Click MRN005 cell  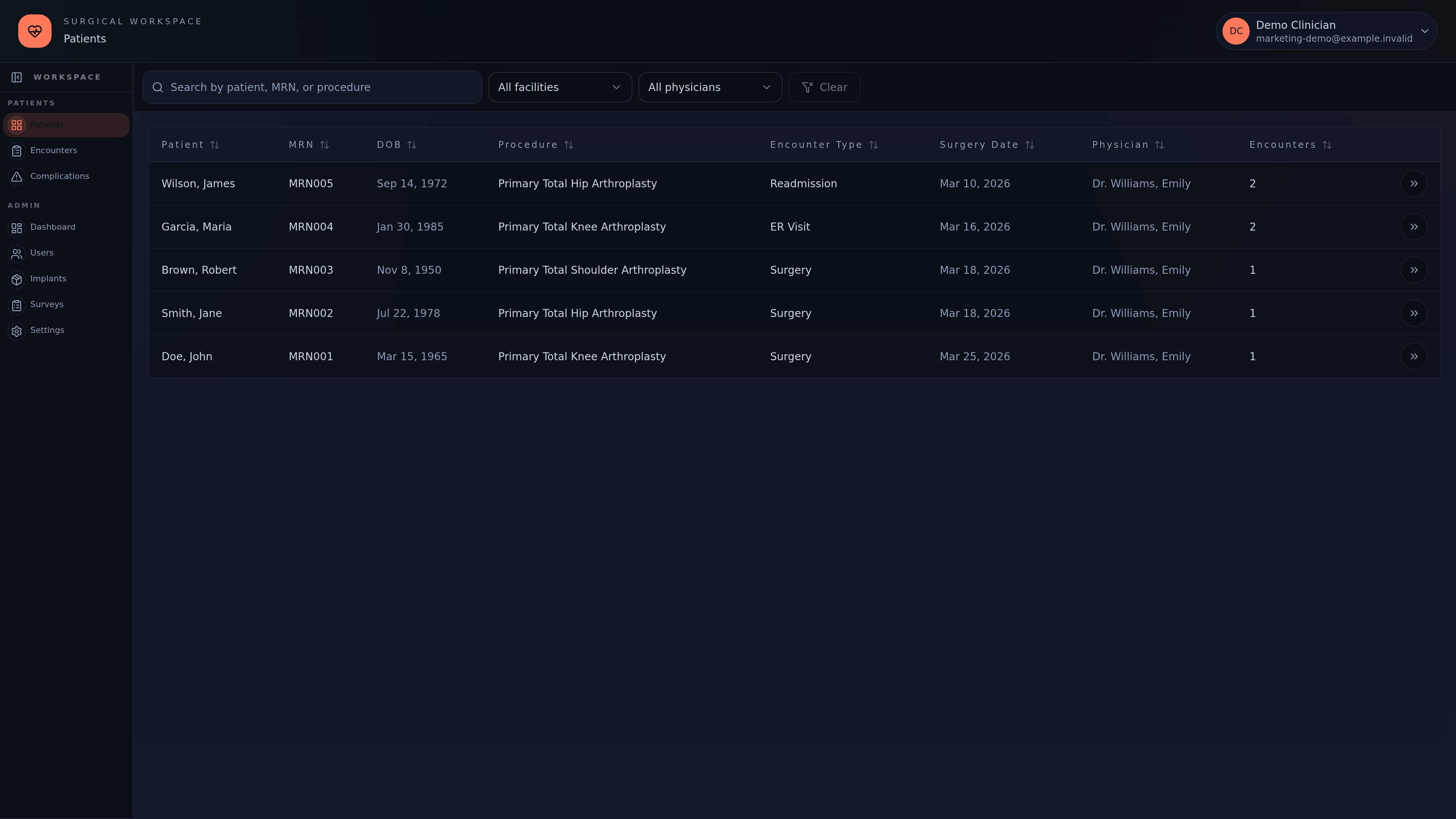click(x=311, y=184)
